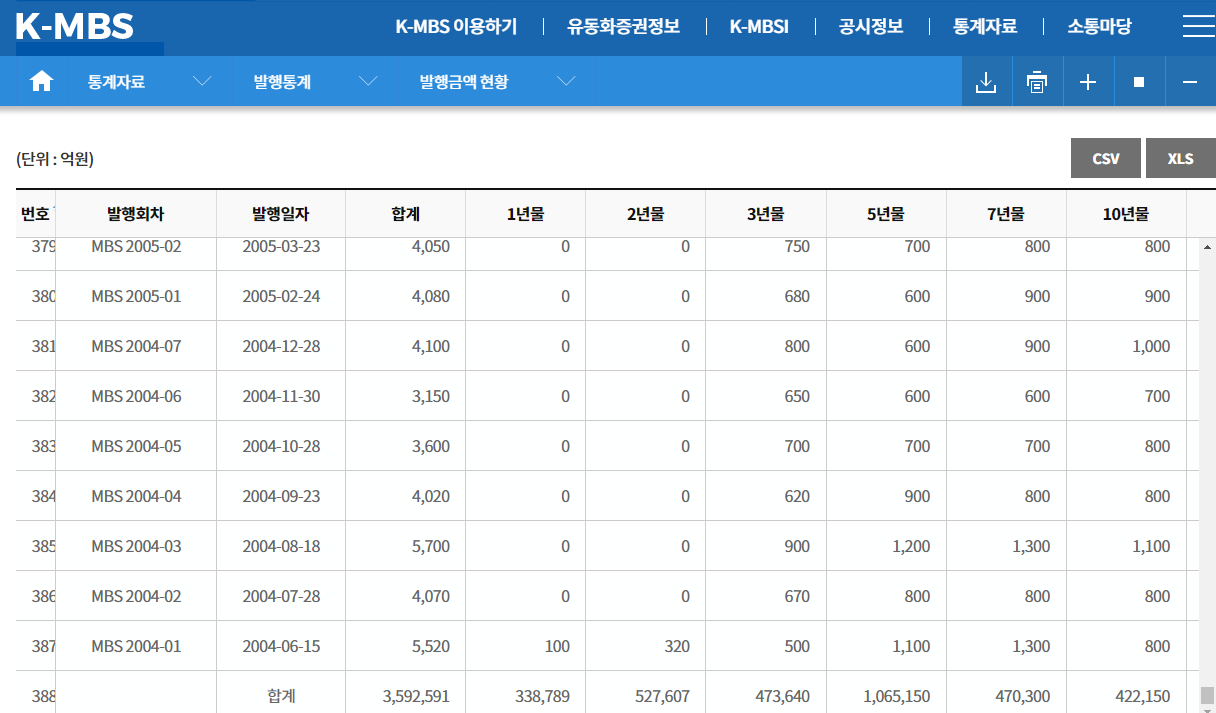The width and height of the screenshot is (1216, 713).
Task: Select the MBS 2005-01 row name
Action: coord(136,296)
